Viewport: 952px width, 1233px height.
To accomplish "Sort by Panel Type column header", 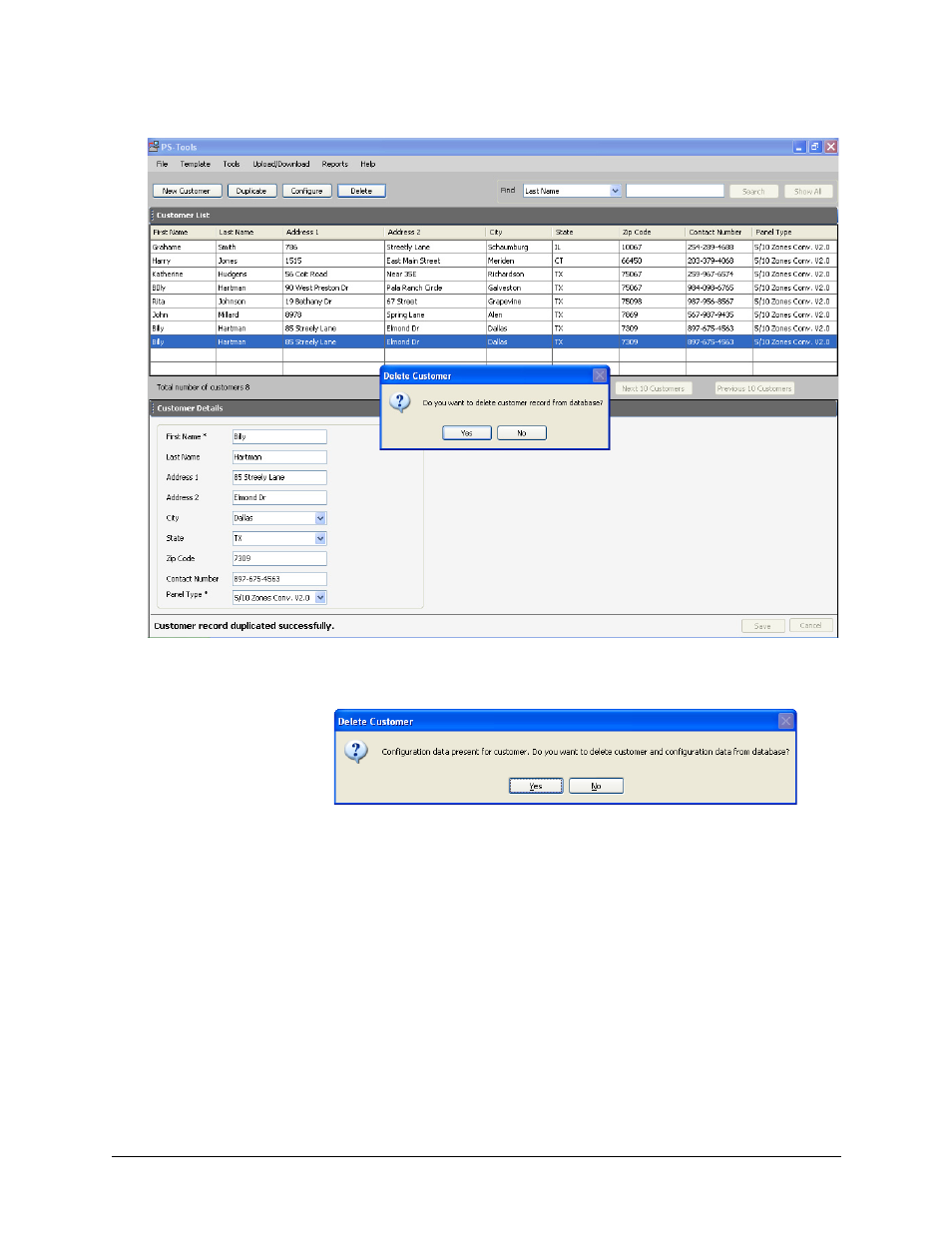I will click(794, 232).
